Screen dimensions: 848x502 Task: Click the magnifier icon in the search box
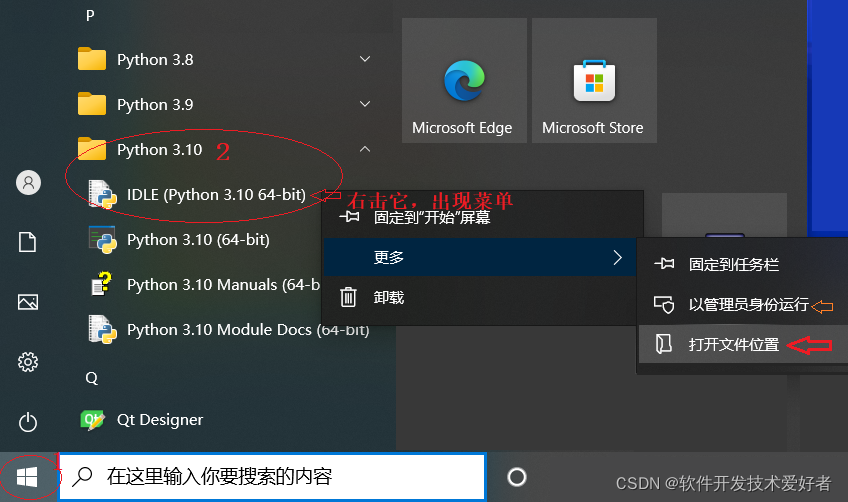coord(82,477)
